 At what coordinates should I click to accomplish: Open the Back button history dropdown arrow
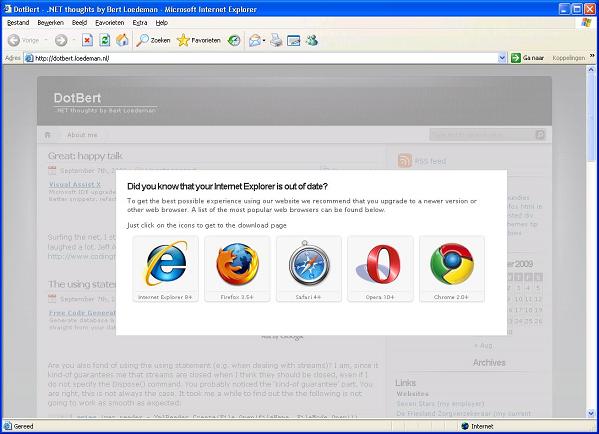(x=45, y=40)
